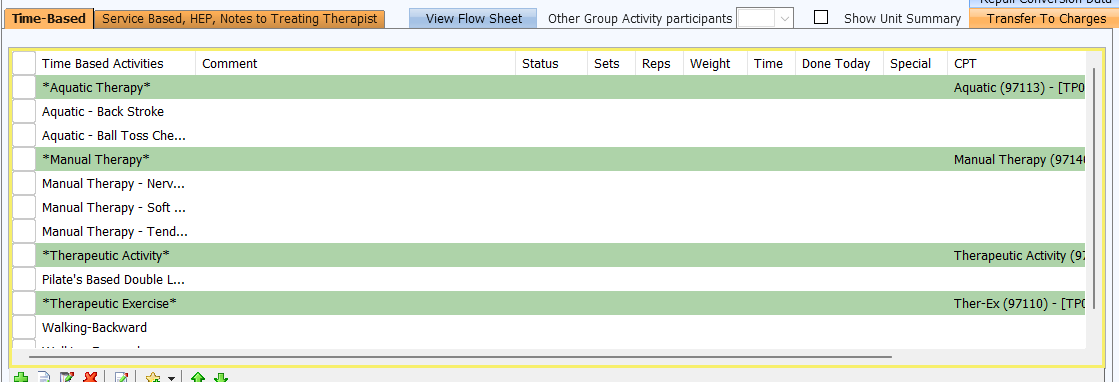The height and width of the screenshot is (382, 1119).
Task: Check the box for *Therapeutic Exercise* row
Action: (x=24, y=303)
